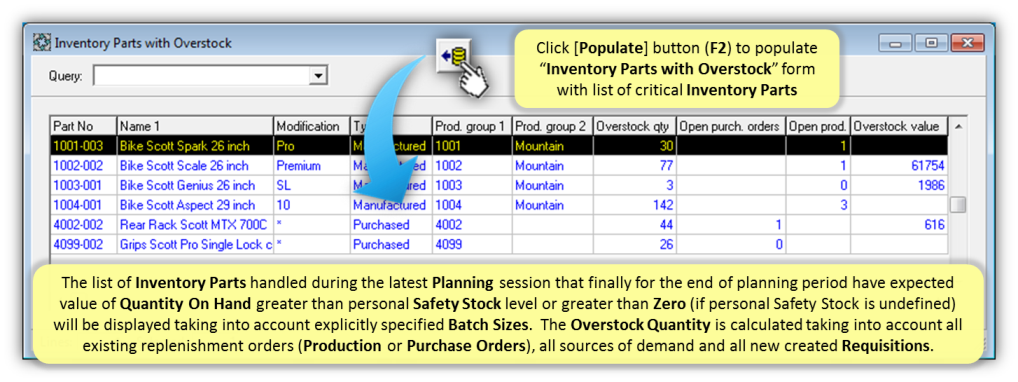Click Bike Scott Scale 26 inch name
1018x382 pixels.
(184, 166)
